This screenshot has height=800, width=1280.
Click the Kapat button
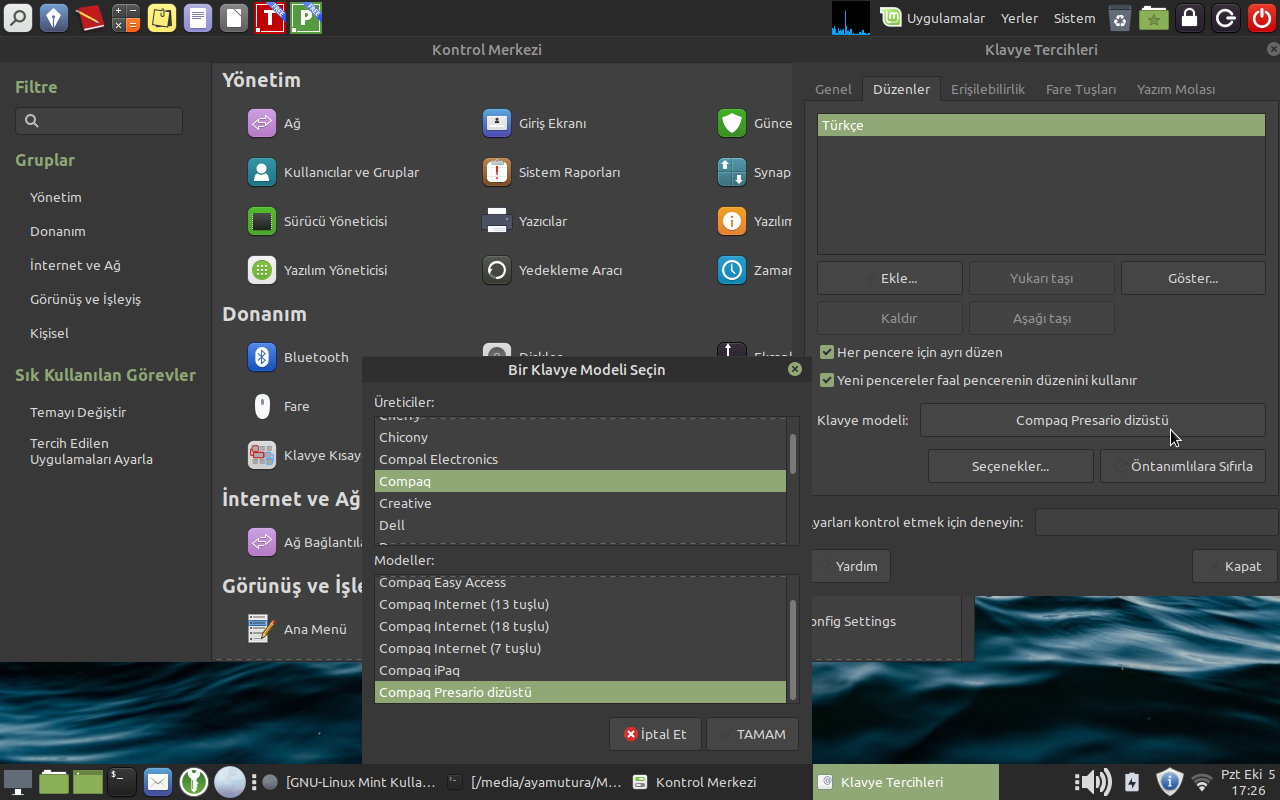click(1234, 566)
